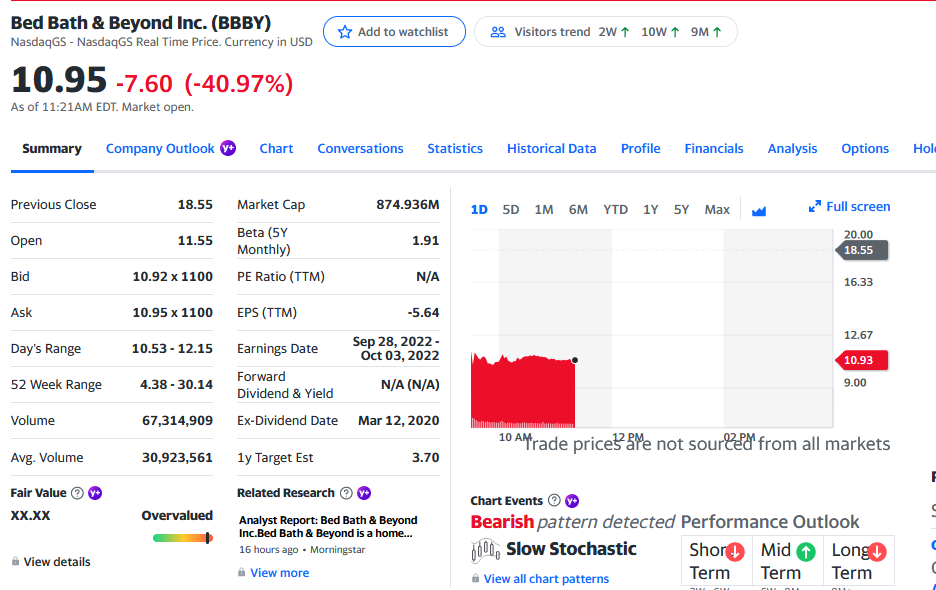This screenshot has width=936, height=590.
Task: Click the 9M visitors trend up arrow
Action: (x=717, y=32)
